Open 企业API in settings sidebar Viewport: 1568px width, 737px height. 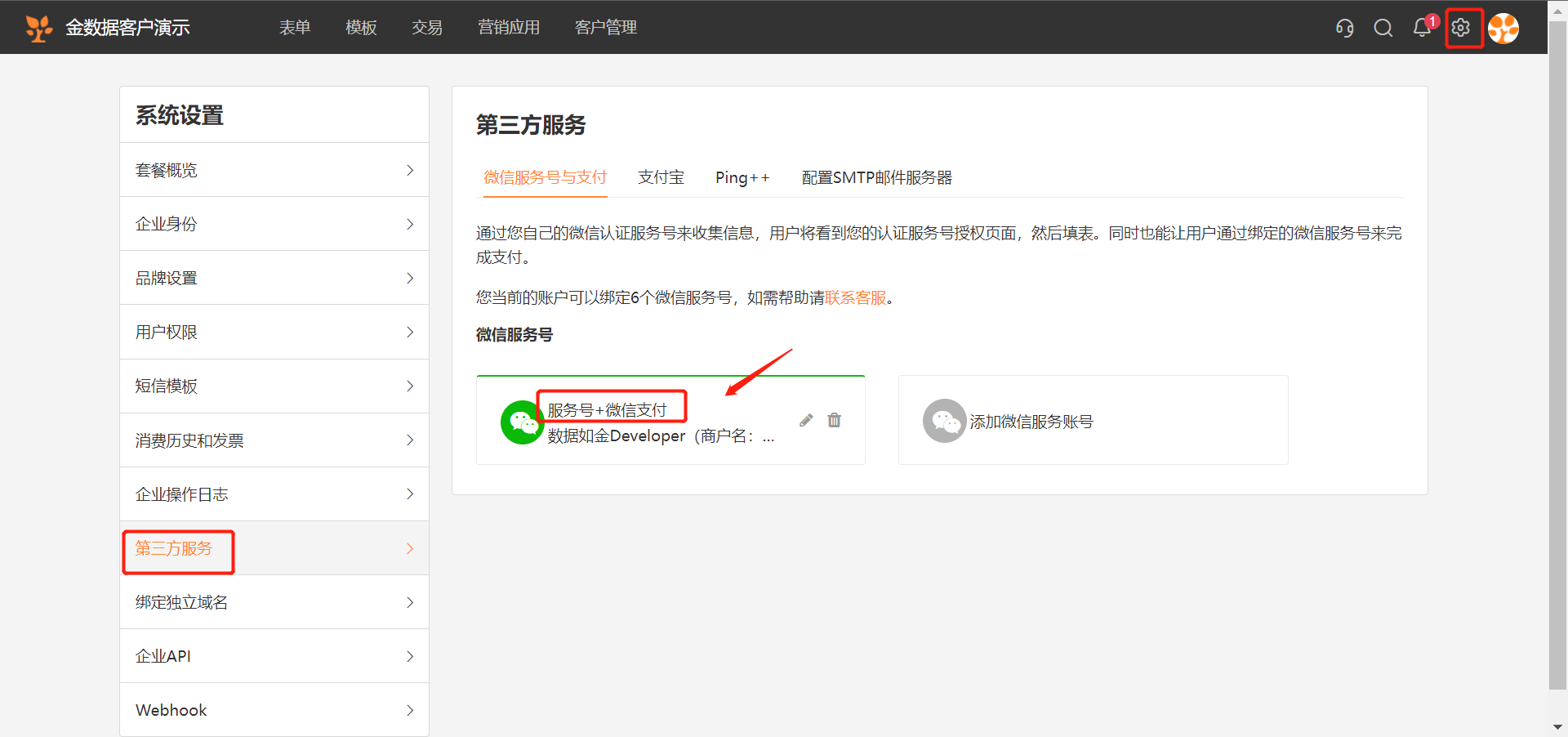point(274,656)
